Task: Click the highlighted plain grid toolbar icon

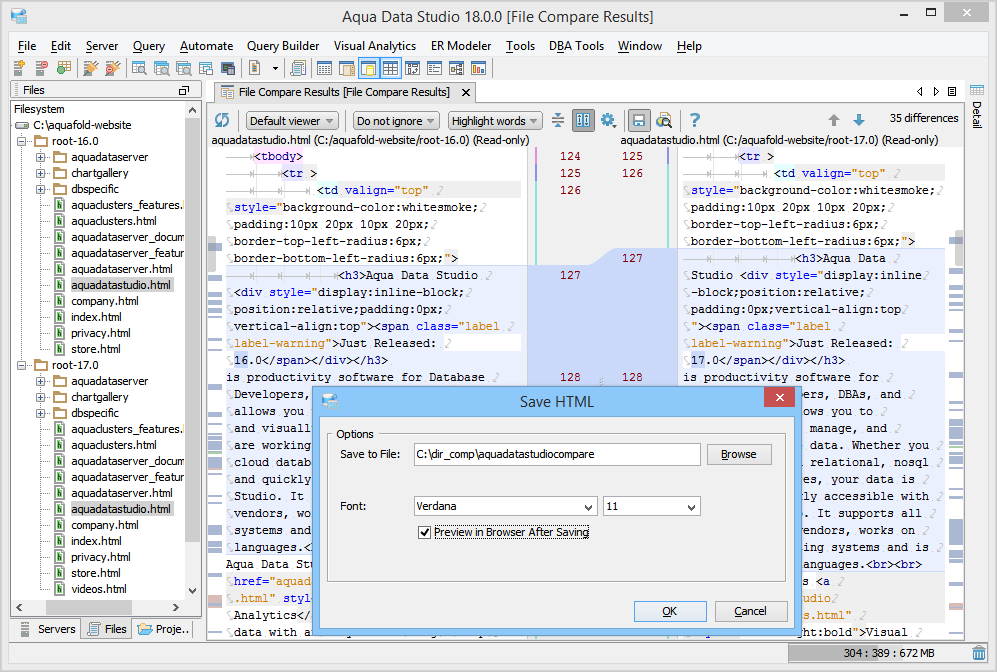Action: click(x=390, y=67)
